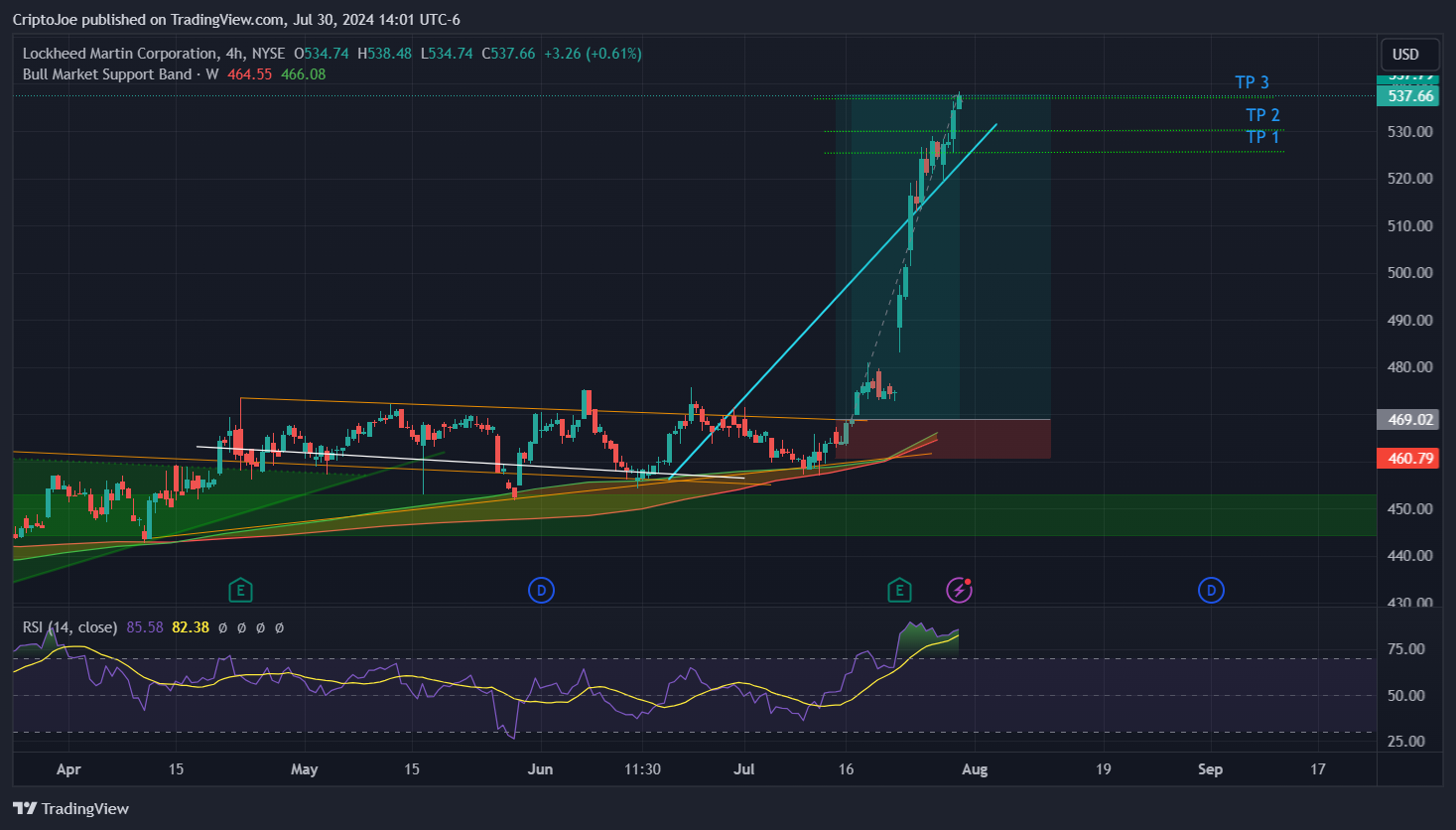Click the dividend 'D' marker near September

coord(1211,591)
